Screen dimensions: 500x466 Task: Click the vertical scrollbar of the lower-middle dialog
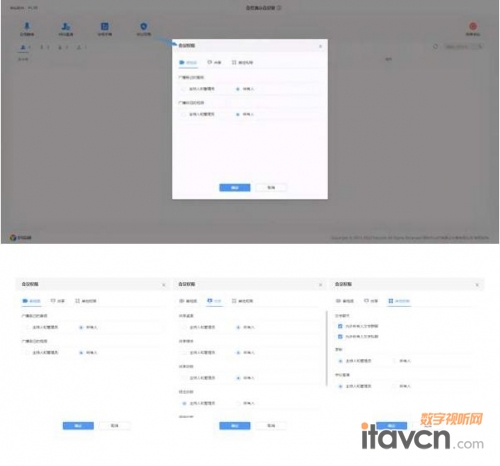click(327, 348)
